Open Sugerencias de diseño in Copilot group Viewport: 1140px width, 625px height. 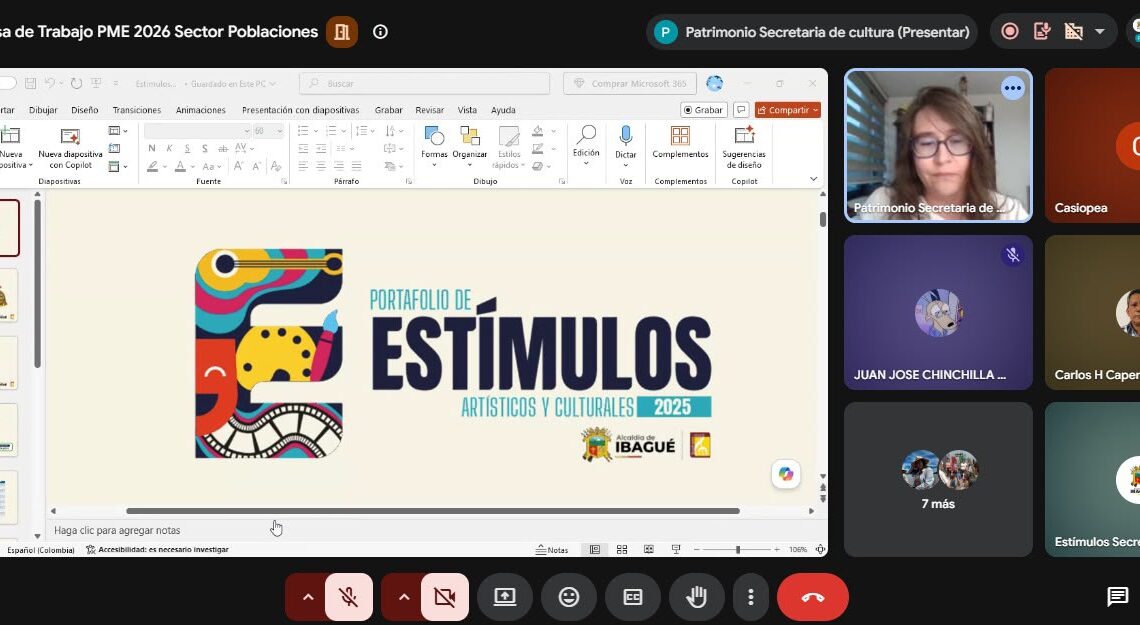(744, 148)
